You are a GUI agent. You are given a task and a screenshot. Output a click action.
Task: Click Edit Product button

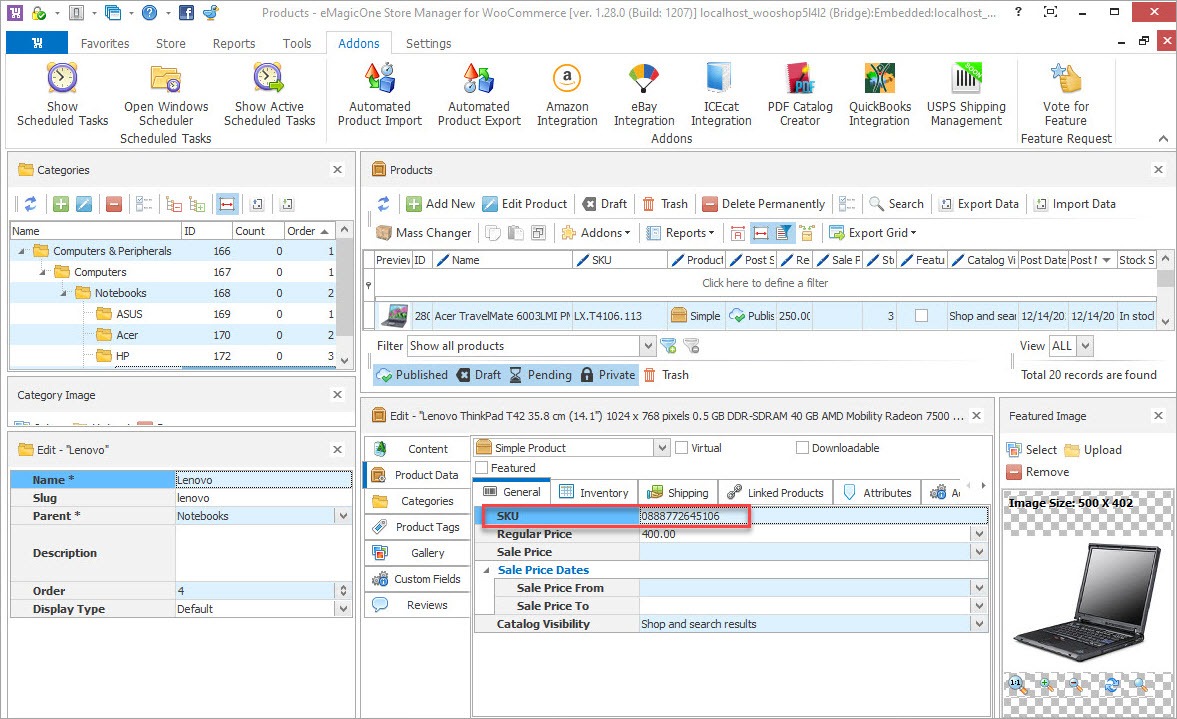(525, 204)
